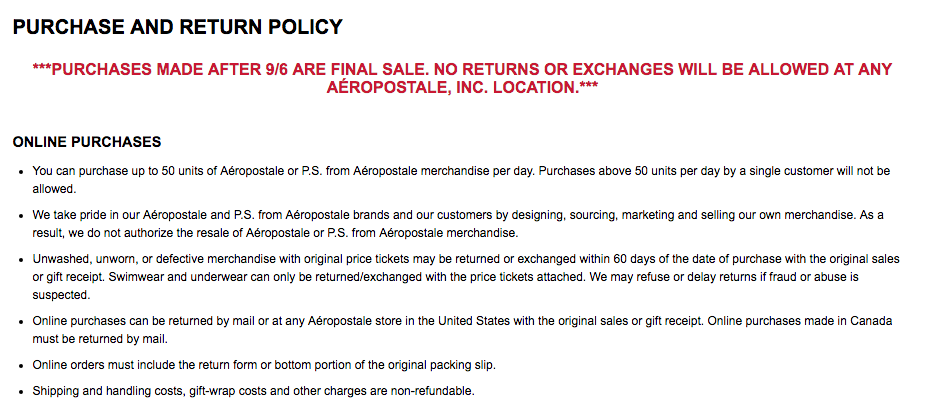Click the bullet marker before 'You can purchase'
Screen dimensions: 927x412
pyautogui.click(x=21, y=172)
